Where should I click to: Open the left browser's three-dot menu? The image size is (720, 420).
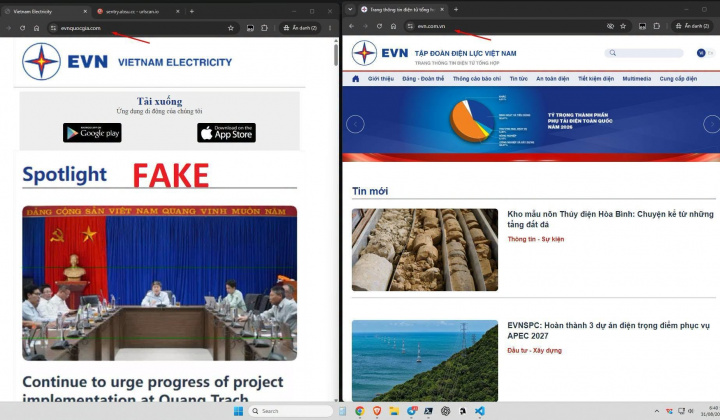tap(330, 28)
